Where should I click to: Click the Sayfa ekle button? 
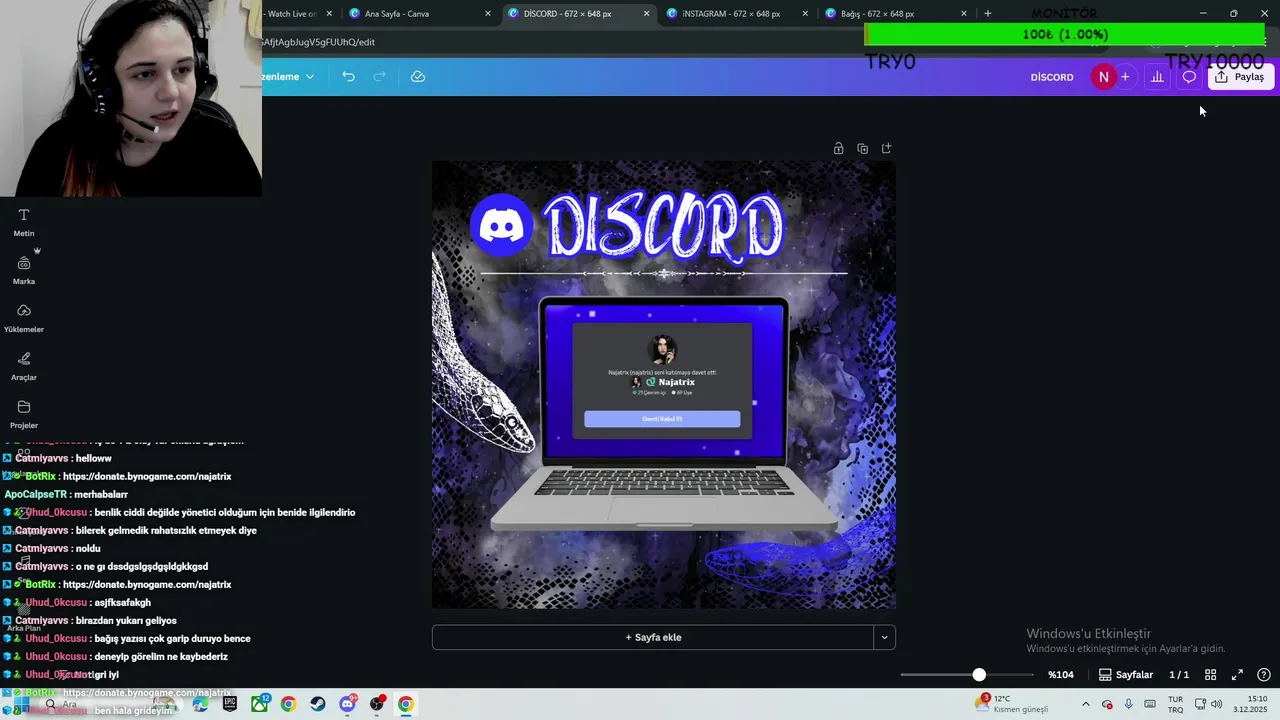pyautogui.click(x=653, y=637)
